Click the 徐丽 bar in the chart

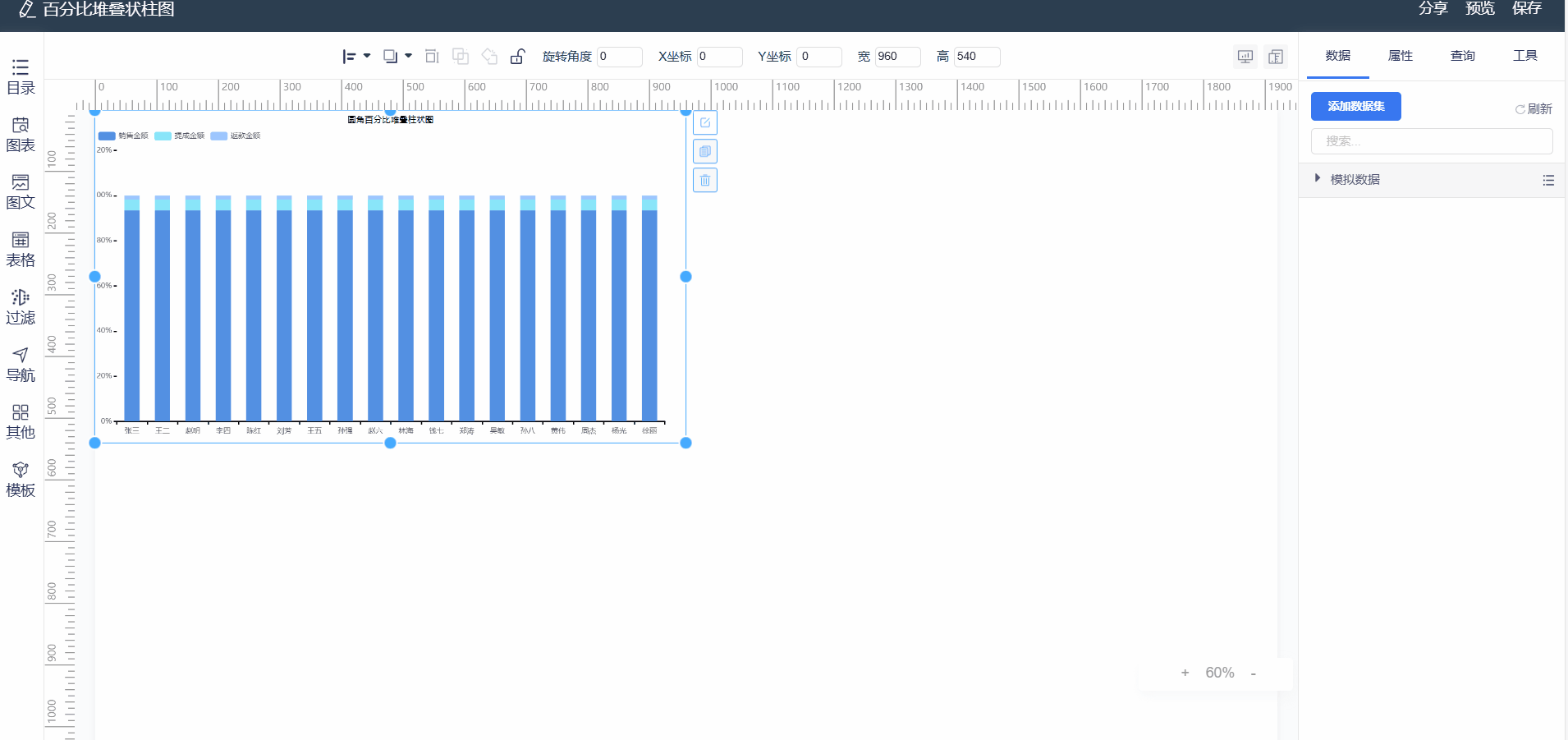pos(649,309)
